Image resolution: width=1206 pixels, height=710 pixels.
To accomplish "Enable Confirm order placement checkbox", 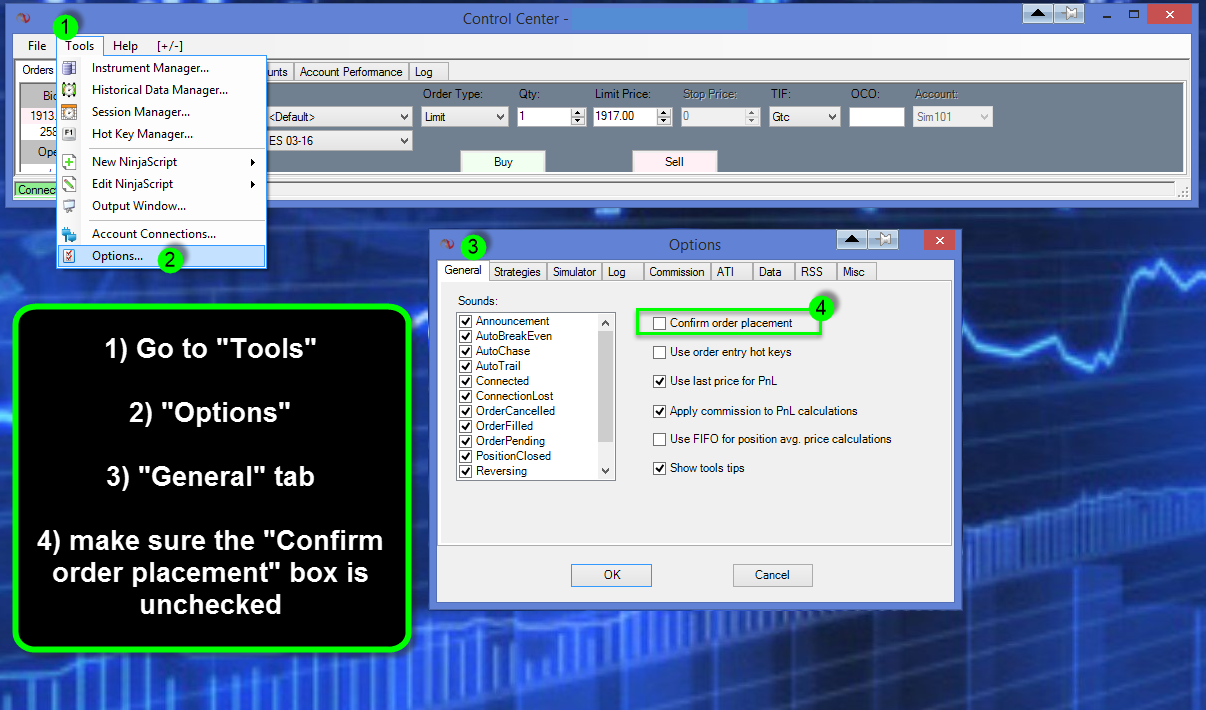I will pyautogui.click(x=659, y=323).
